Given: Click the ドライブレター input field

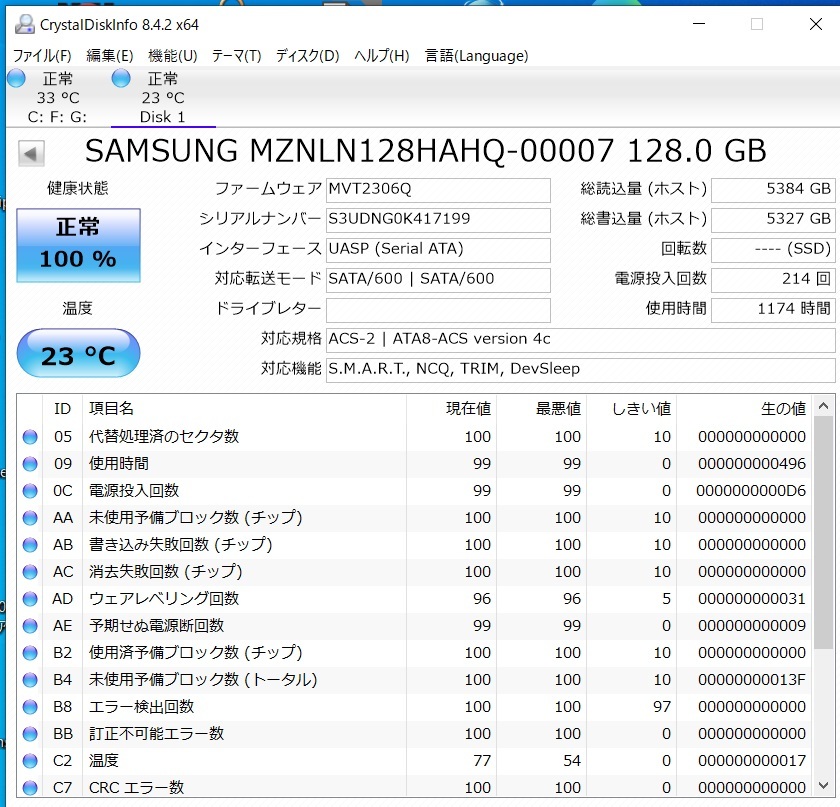Looking at the screenshot, I should pyautogui.click(x=438, y=310).
